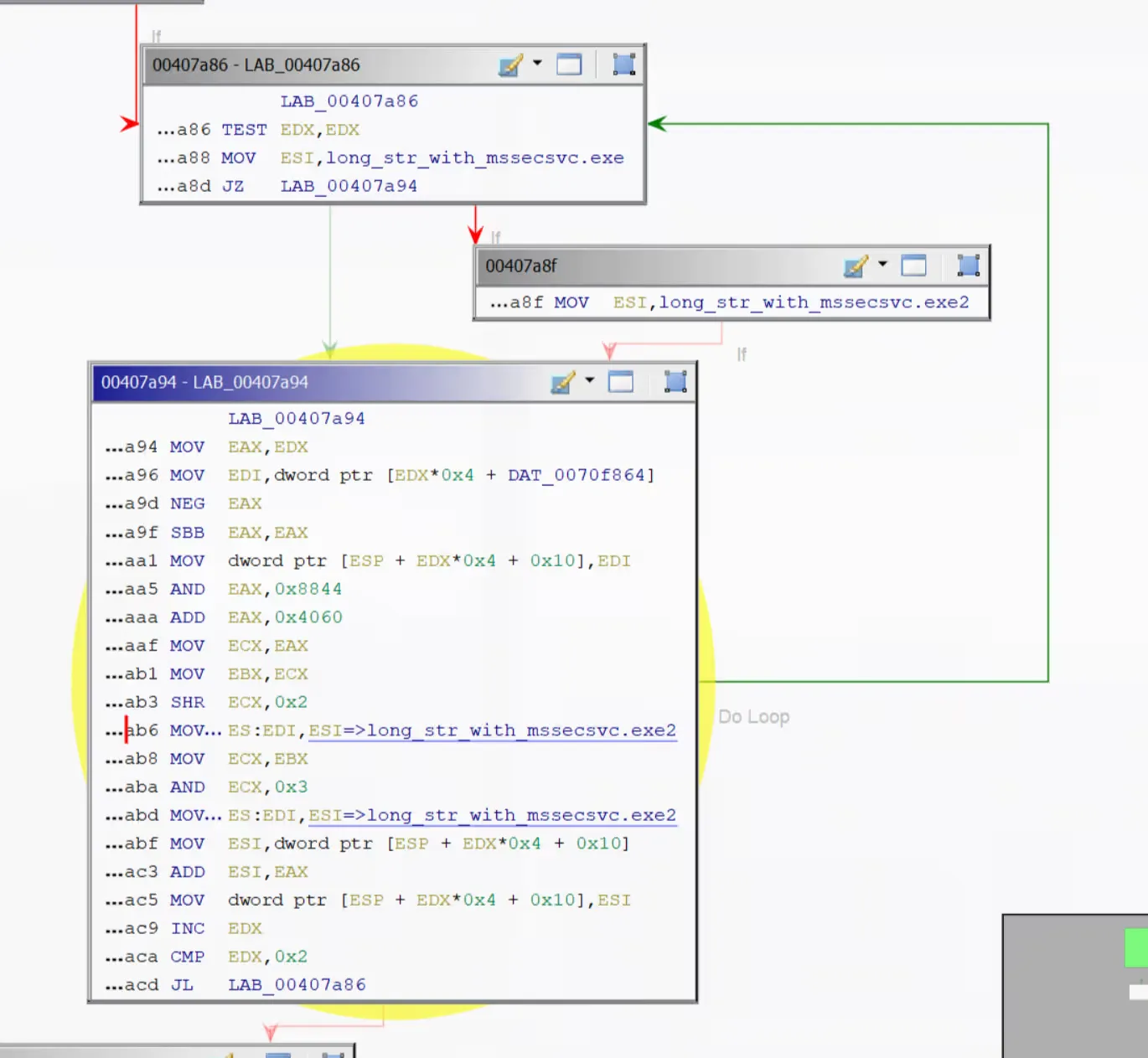Click group icon in block 00407a94 header

click(x=675, y=382)
